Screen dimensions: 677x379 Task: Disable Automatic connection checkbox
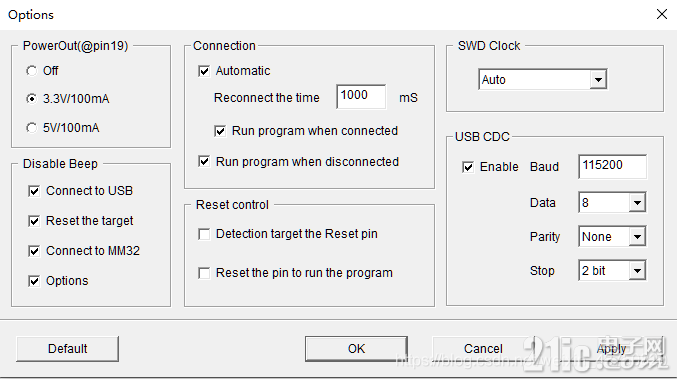pos(204,71)
